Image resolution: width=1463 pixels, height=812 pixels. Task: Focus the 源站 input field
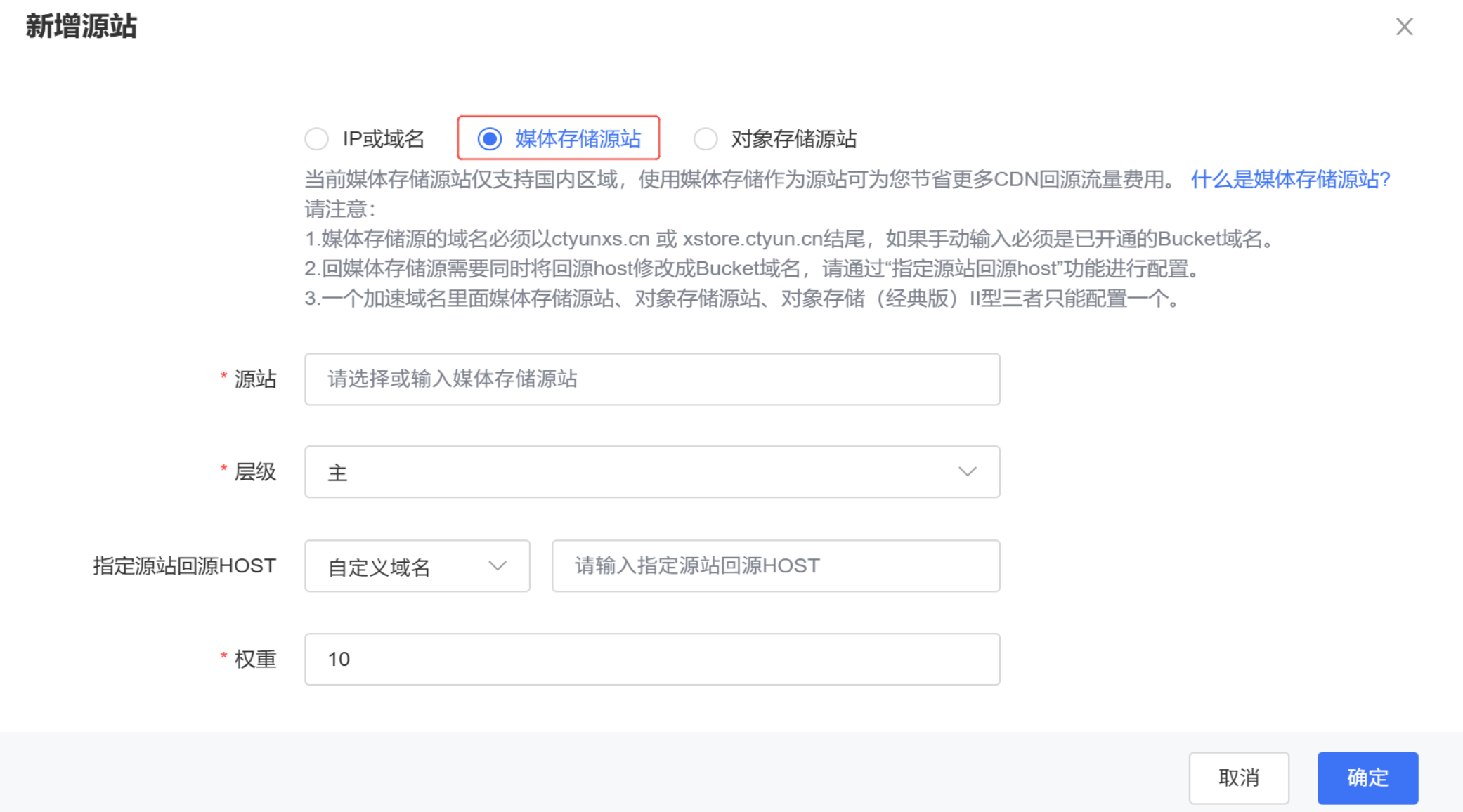coord(651,379)
